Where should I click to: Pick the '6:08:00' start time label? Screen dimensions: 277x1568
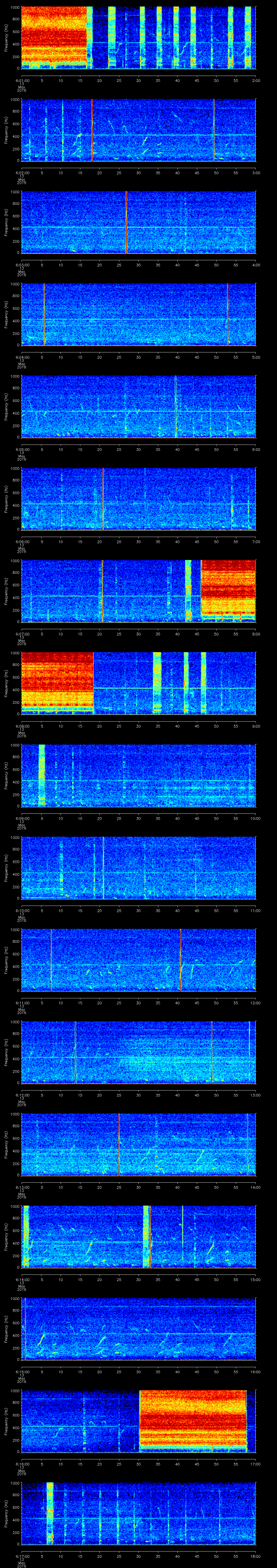click(22, 726)
